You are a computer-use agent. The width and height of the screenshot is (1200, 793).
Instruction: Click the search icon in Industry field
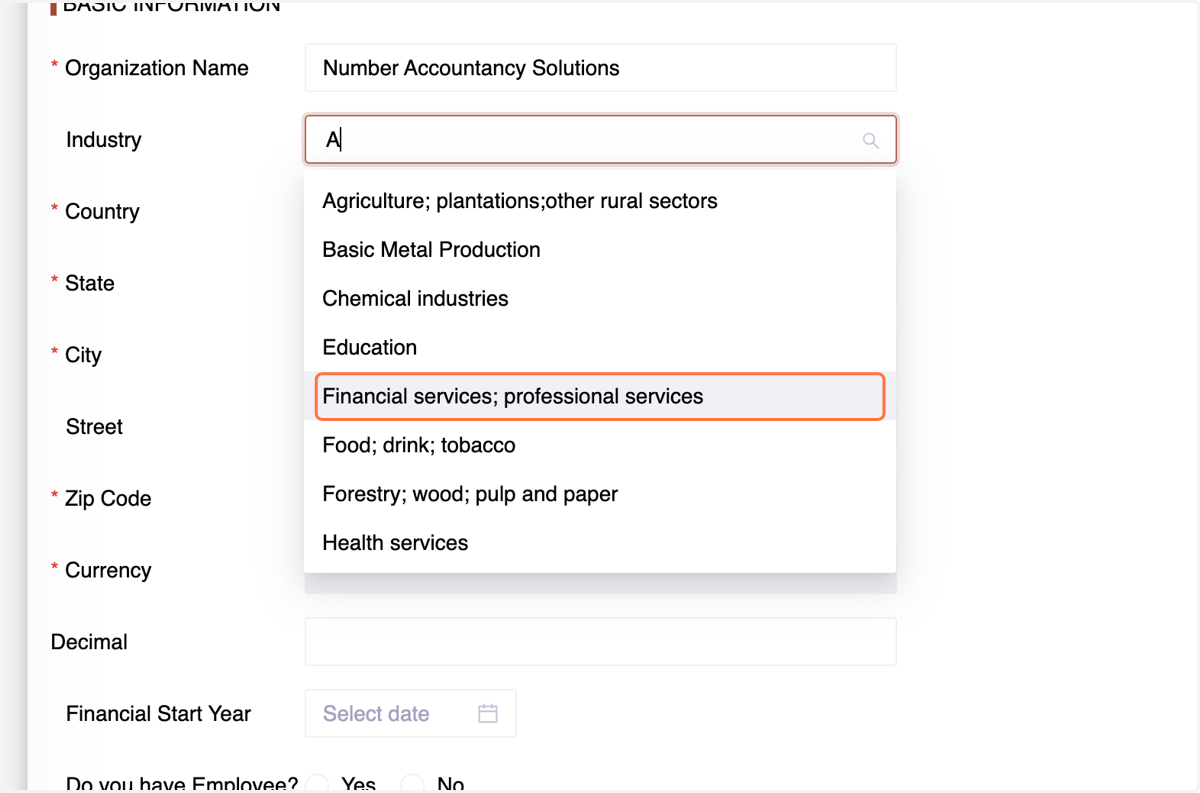click(x=870, y=141)
